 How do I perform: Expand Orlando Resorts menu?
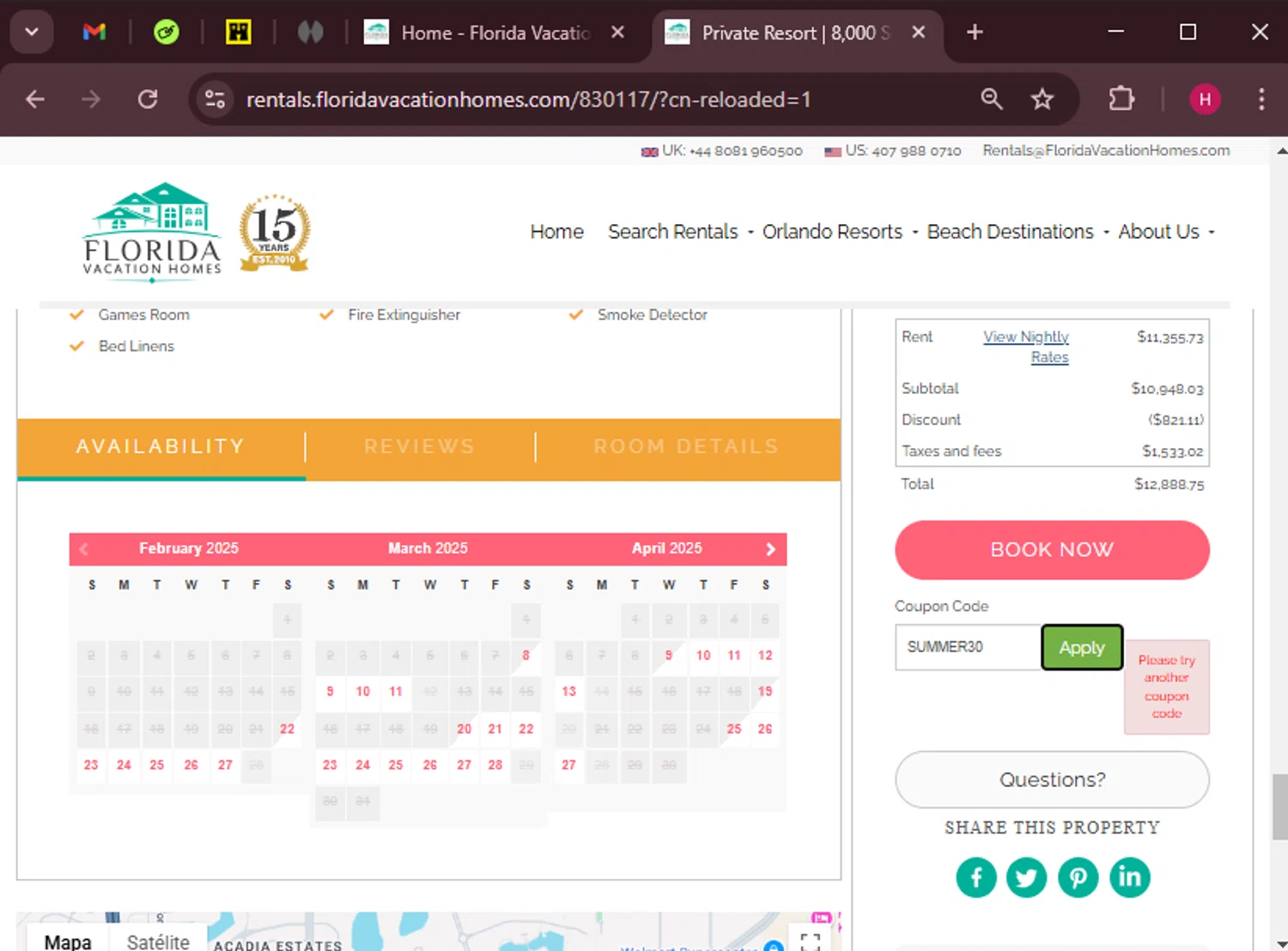click(x=840, y=232)
